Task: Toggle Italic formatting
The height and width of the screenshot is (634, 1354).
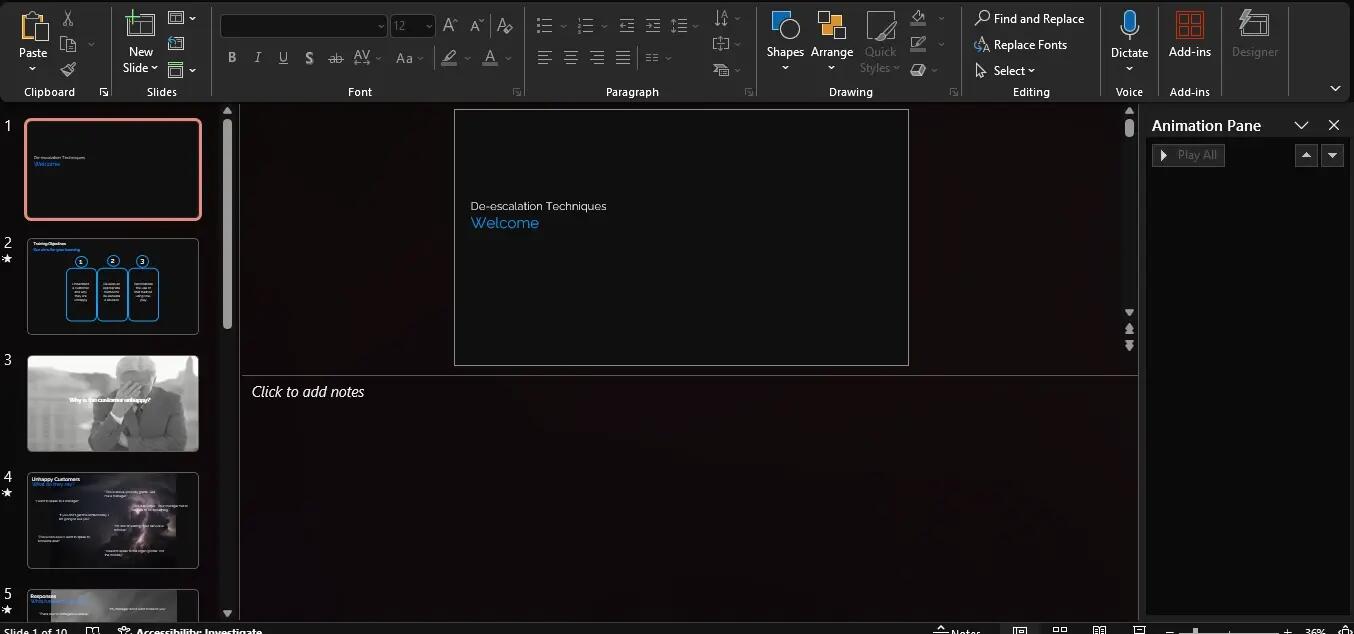Action: [258, 58]
